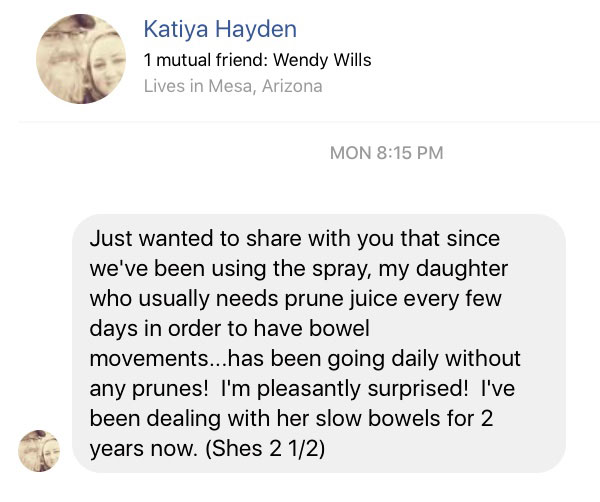Open Katiya Hayden's large profile picture
Image resolution: width=600 pixels, height=502 pixels.
coord(81,59)
